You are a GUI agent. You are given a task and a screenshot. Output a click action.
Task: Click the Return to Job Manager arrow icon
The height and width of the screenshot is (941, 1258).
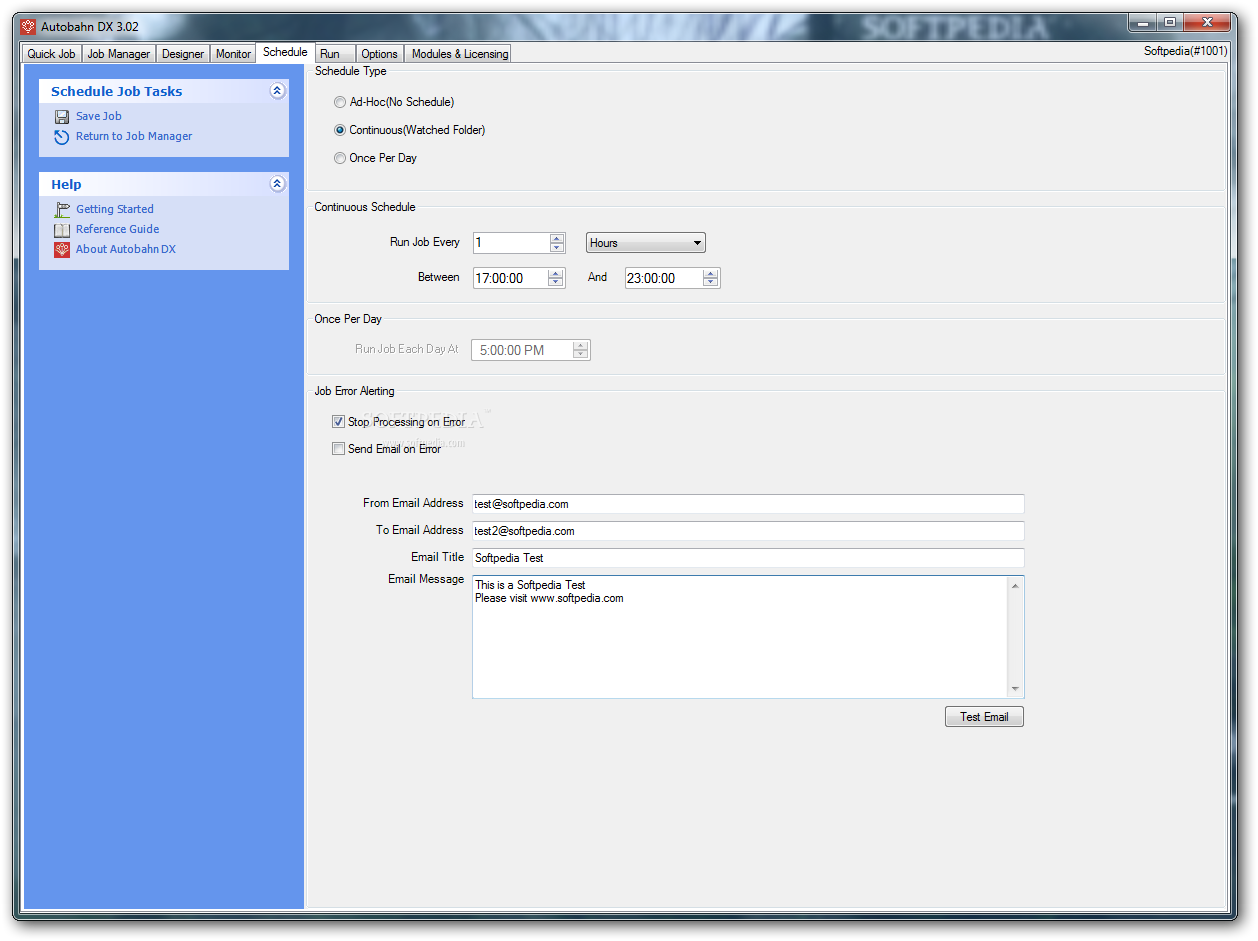coord(62,137)
